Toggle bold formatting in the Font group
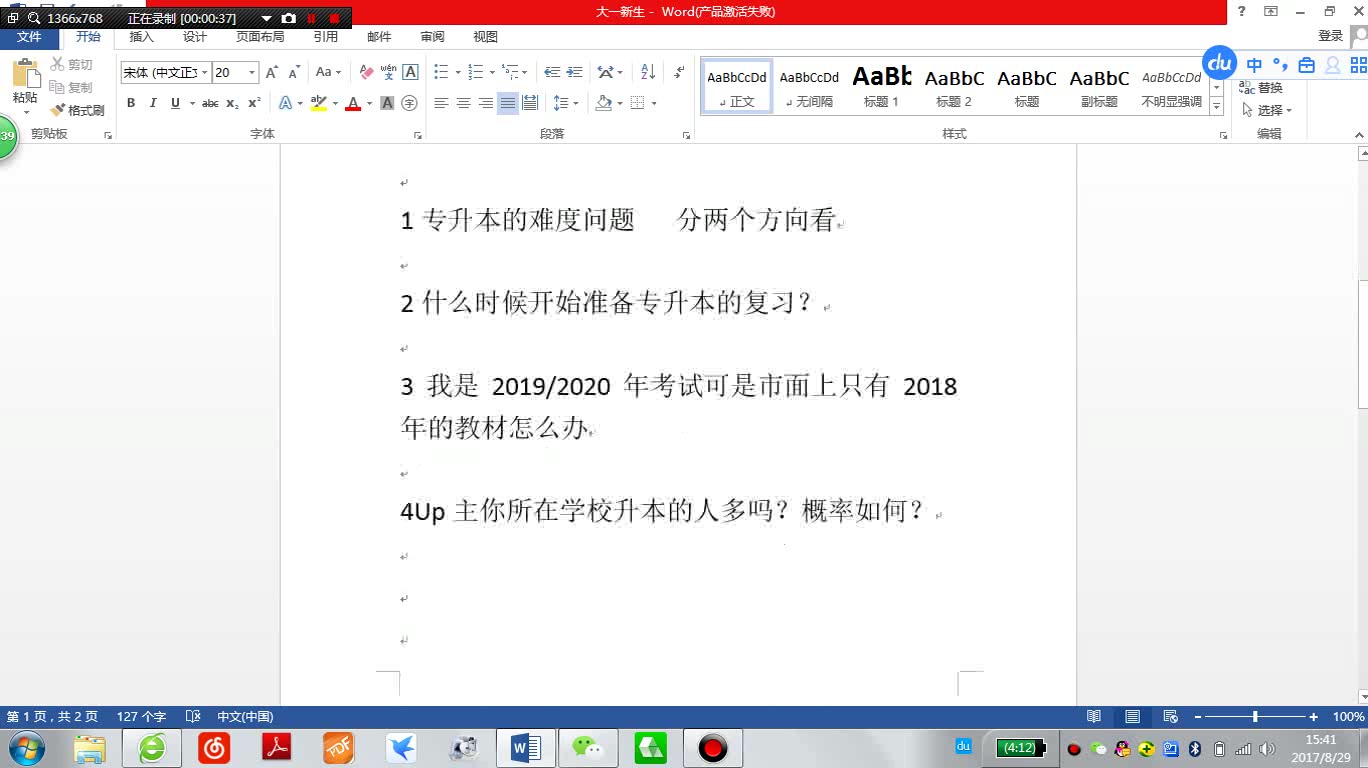 (131, 103)
